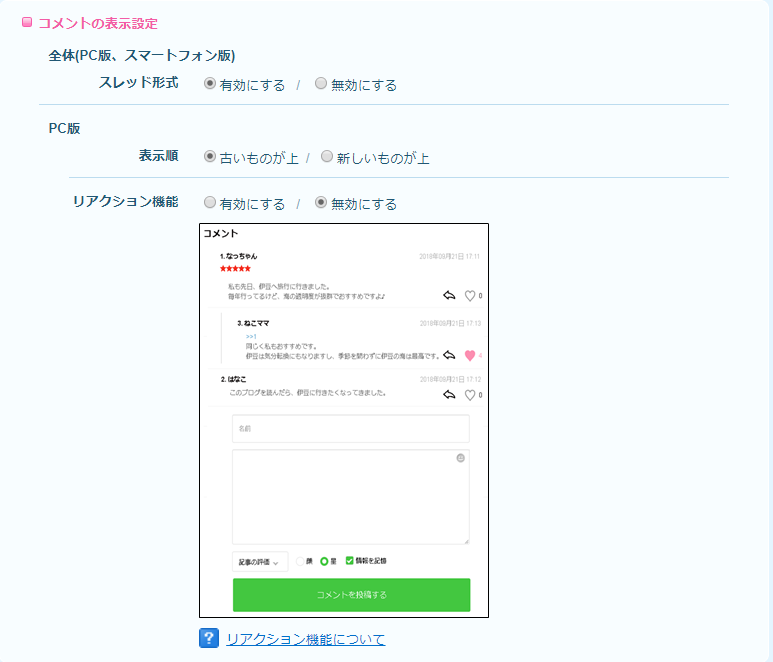Click the リアクション機能 label
The image size is (773, 662).
coord(126,201)
